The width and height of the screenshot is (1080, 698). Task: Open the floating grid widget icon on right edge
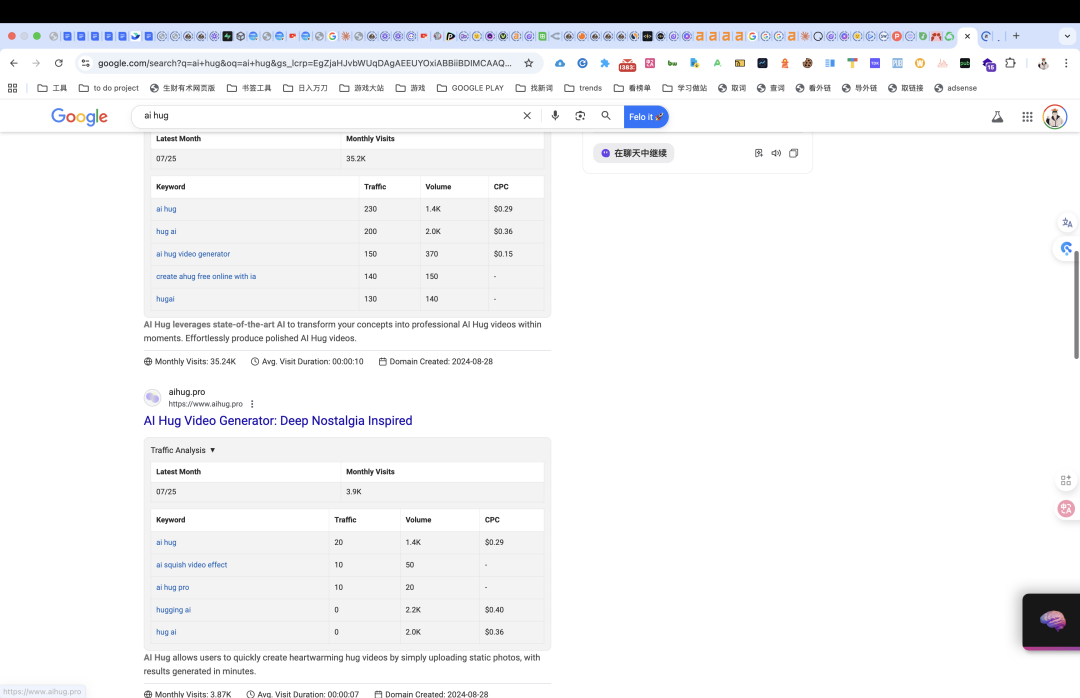tap(1066, 480)
